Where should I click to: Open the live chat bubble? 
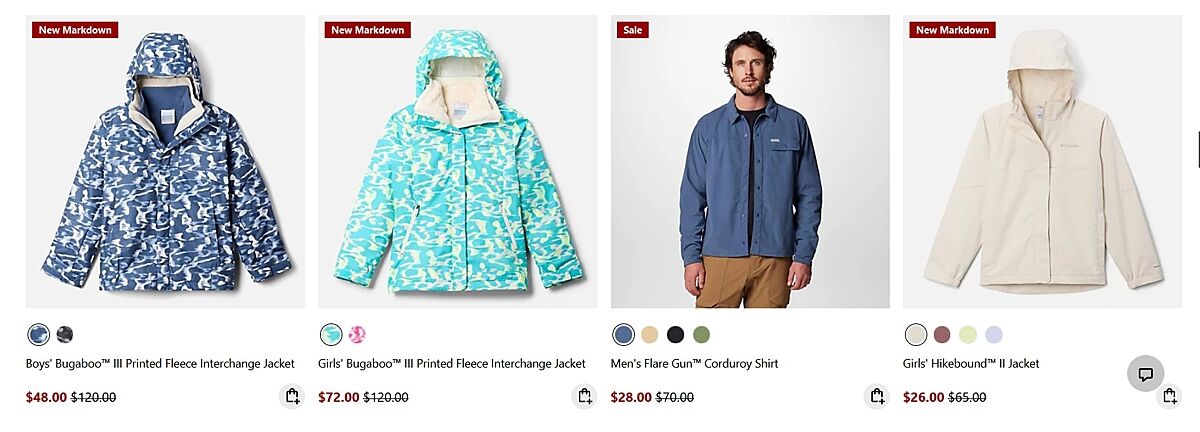(x=1146, y=374)
